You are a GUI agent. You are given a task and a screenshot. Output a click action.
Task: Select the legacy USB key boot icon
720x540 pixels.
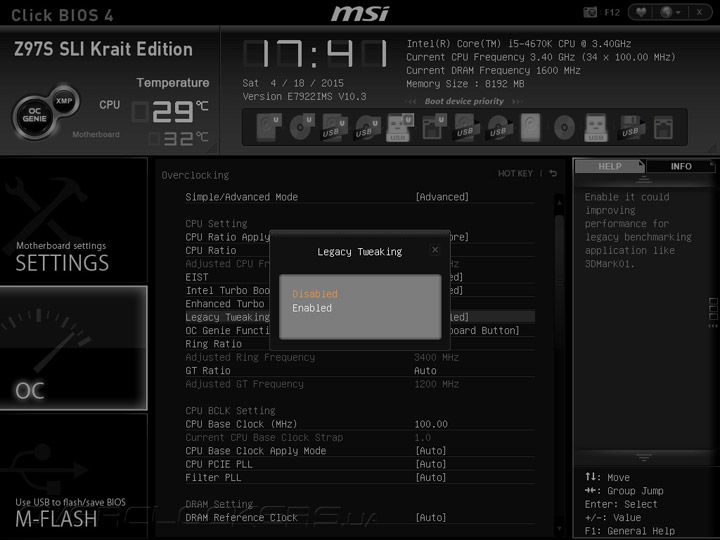pyautogui.click(x=596, y=127)
